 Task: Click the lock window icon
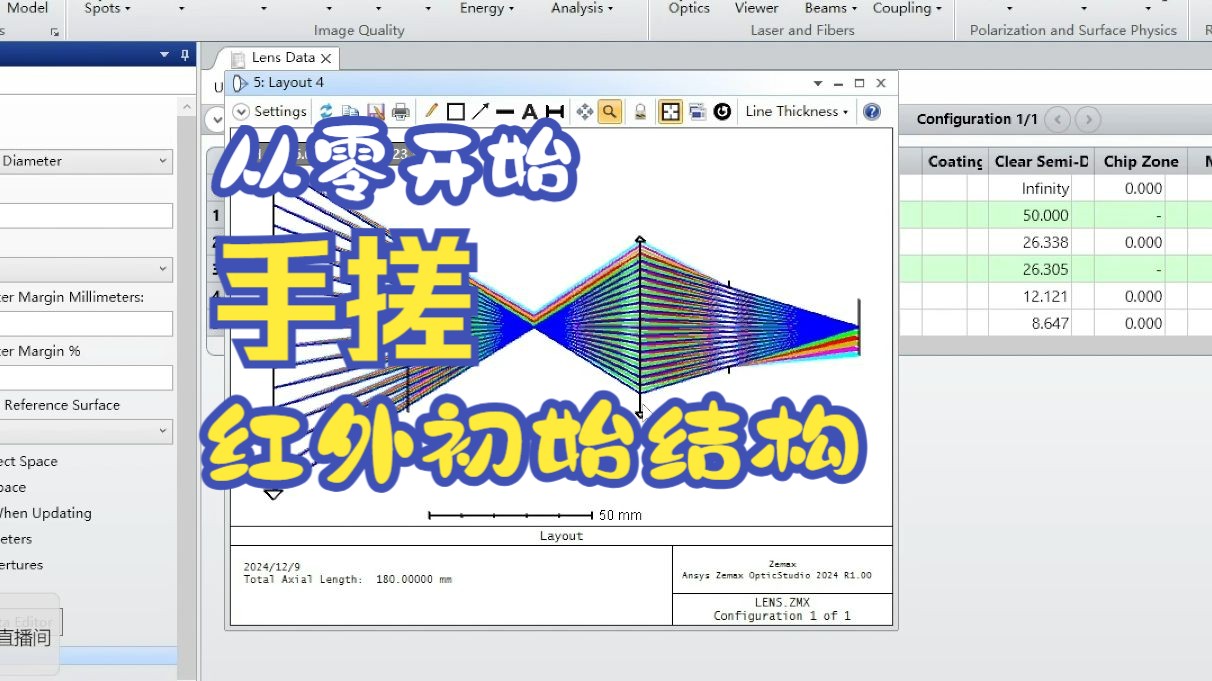point(641,111)
